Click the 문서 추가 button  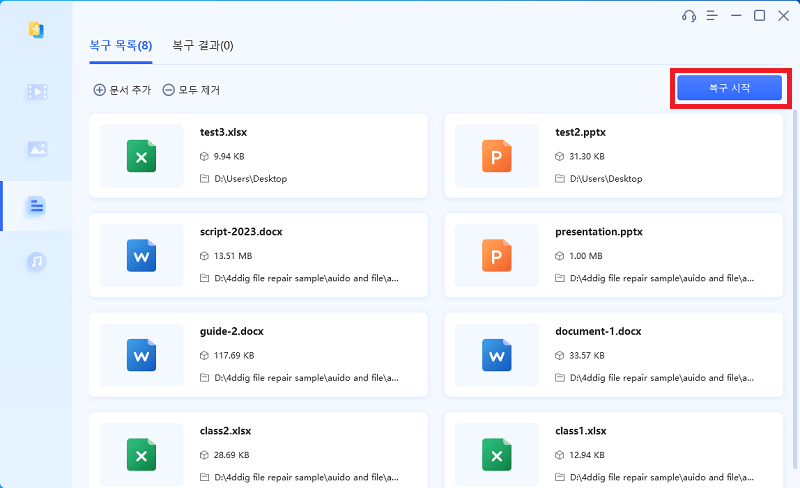(122, 90)
